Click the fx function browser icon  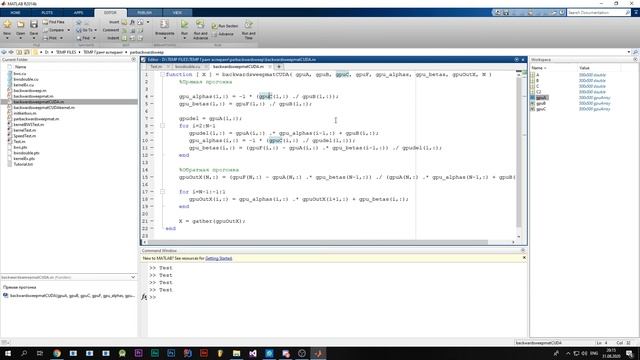[144, 297]
